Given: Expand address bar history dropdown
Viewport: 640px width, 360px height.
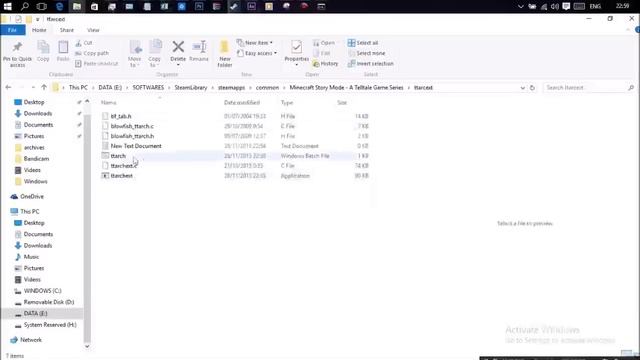Looking at the screenshot, I should [x=522, y=88].
